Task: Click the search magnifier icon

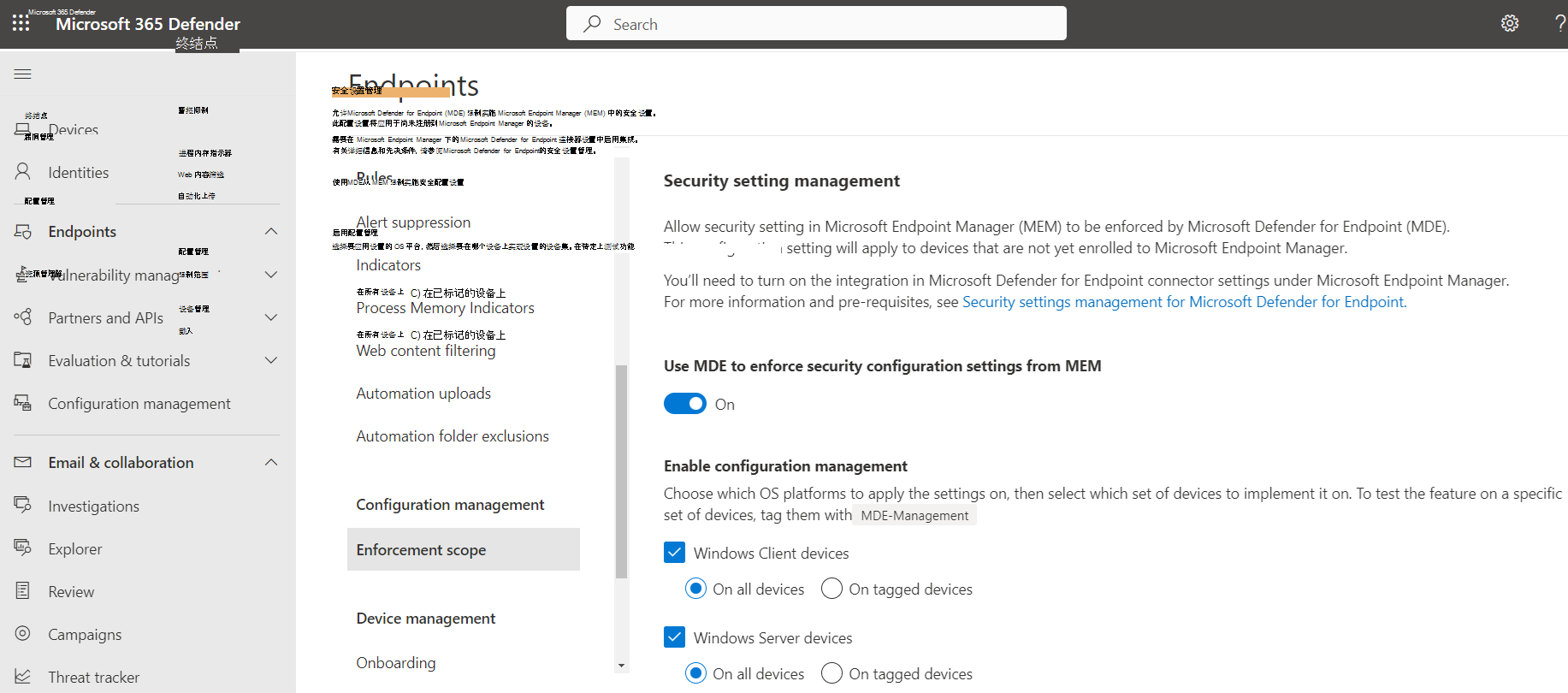Action: tap(592, 24)
